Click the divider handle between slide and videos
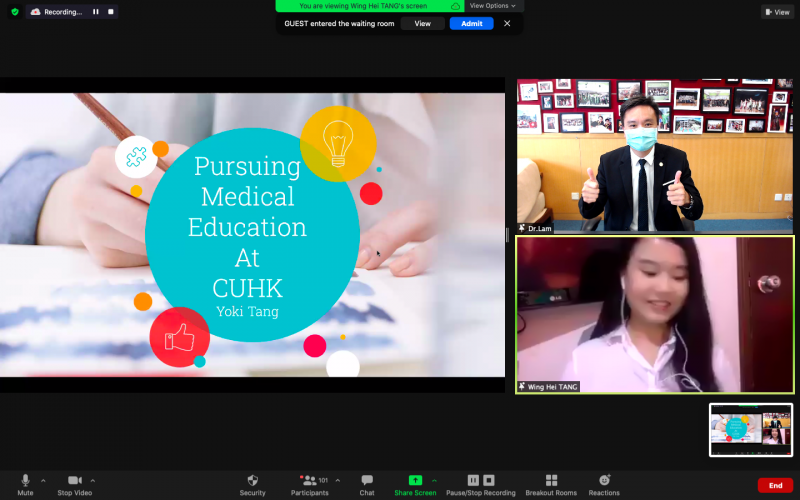 point(507,235)
